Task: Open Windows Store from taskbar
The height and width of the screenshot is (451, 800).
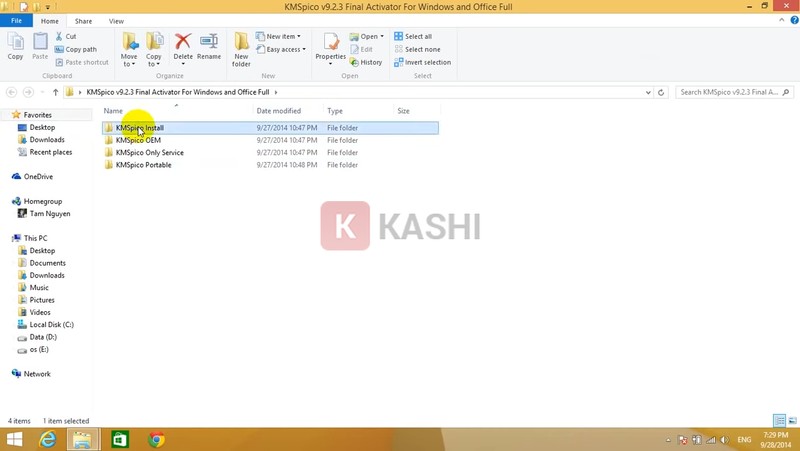Action: (x=120, y=439)
